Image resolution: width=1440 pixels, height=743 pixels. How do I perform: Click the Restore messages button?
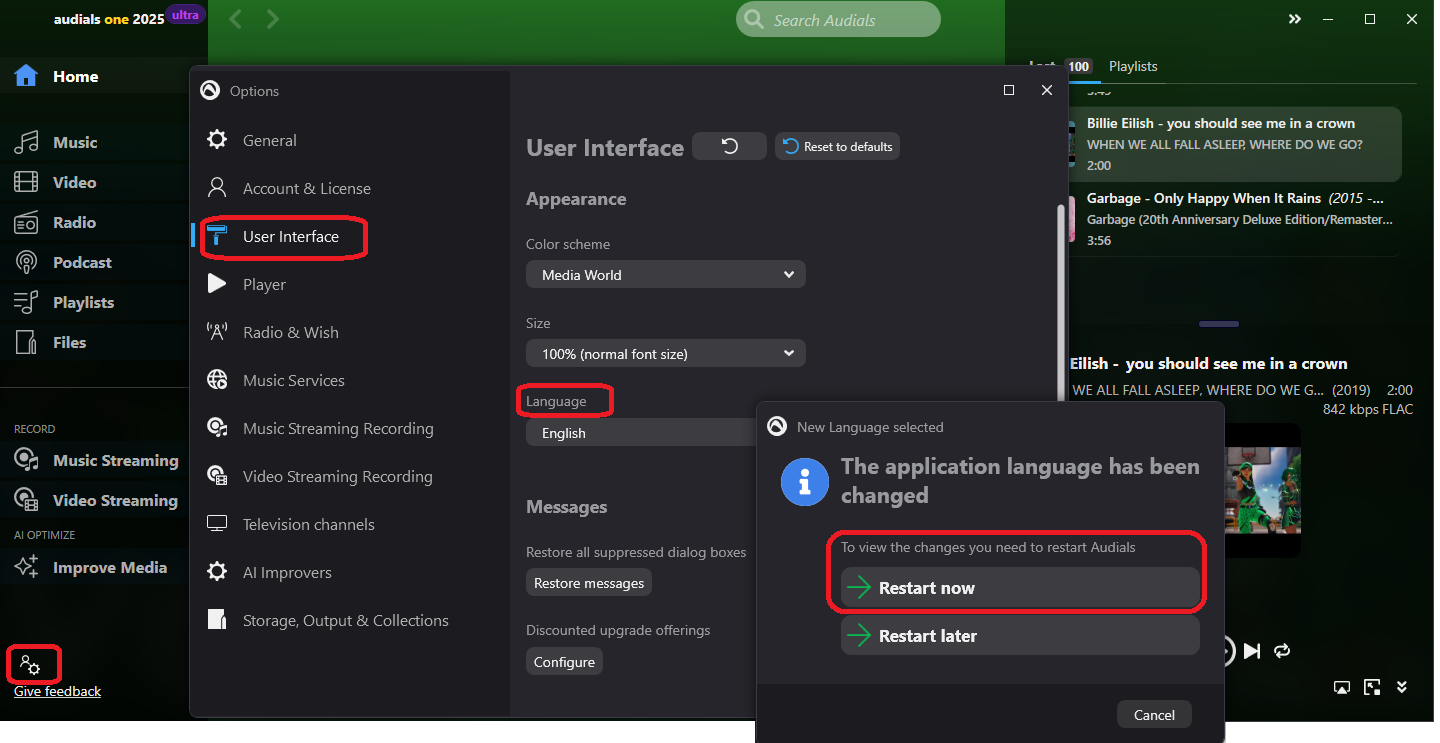(x=588, y=582)
